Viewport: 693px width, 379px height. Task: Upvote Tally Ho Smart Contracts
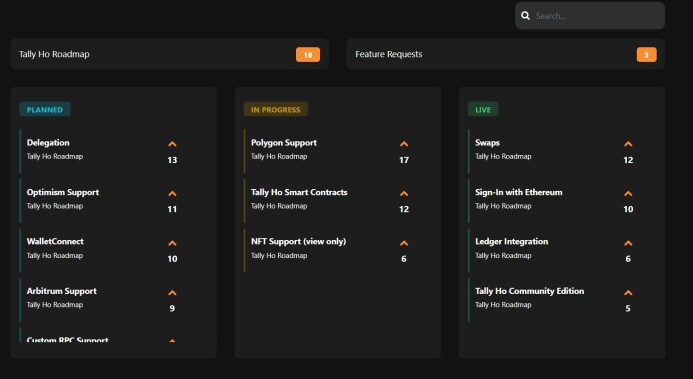(404, 193)
